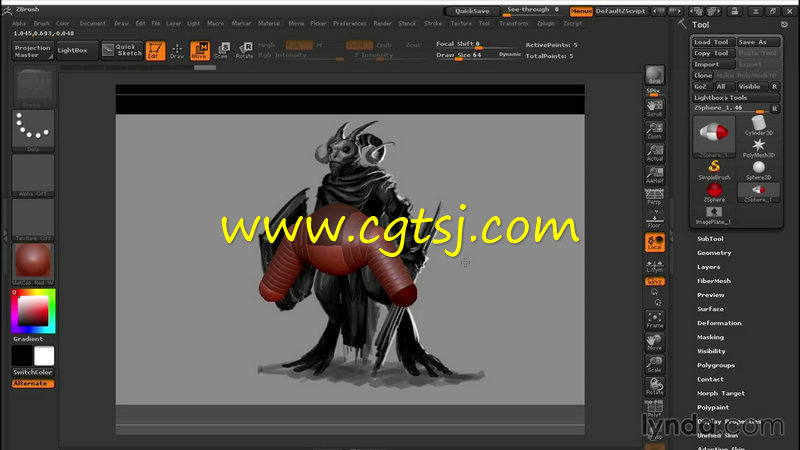Expand the Masking section

click(710, 337)
